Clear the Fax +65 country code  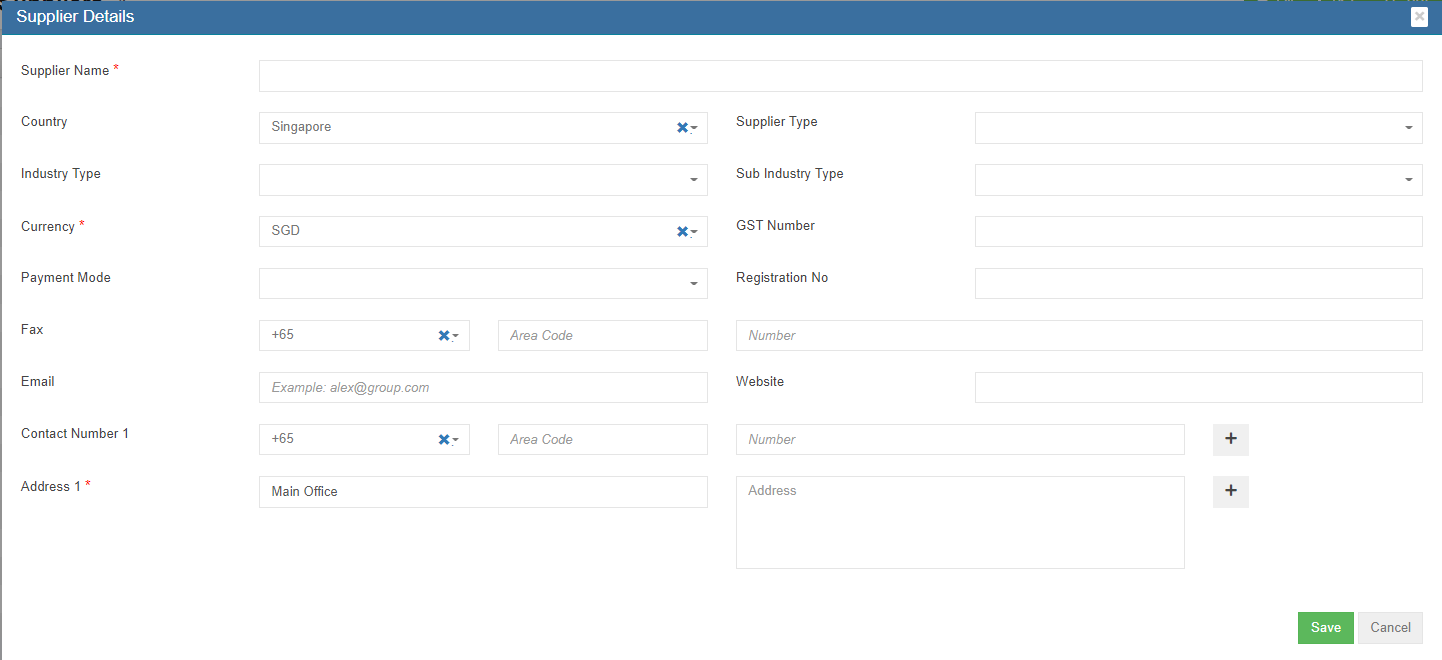443,335
